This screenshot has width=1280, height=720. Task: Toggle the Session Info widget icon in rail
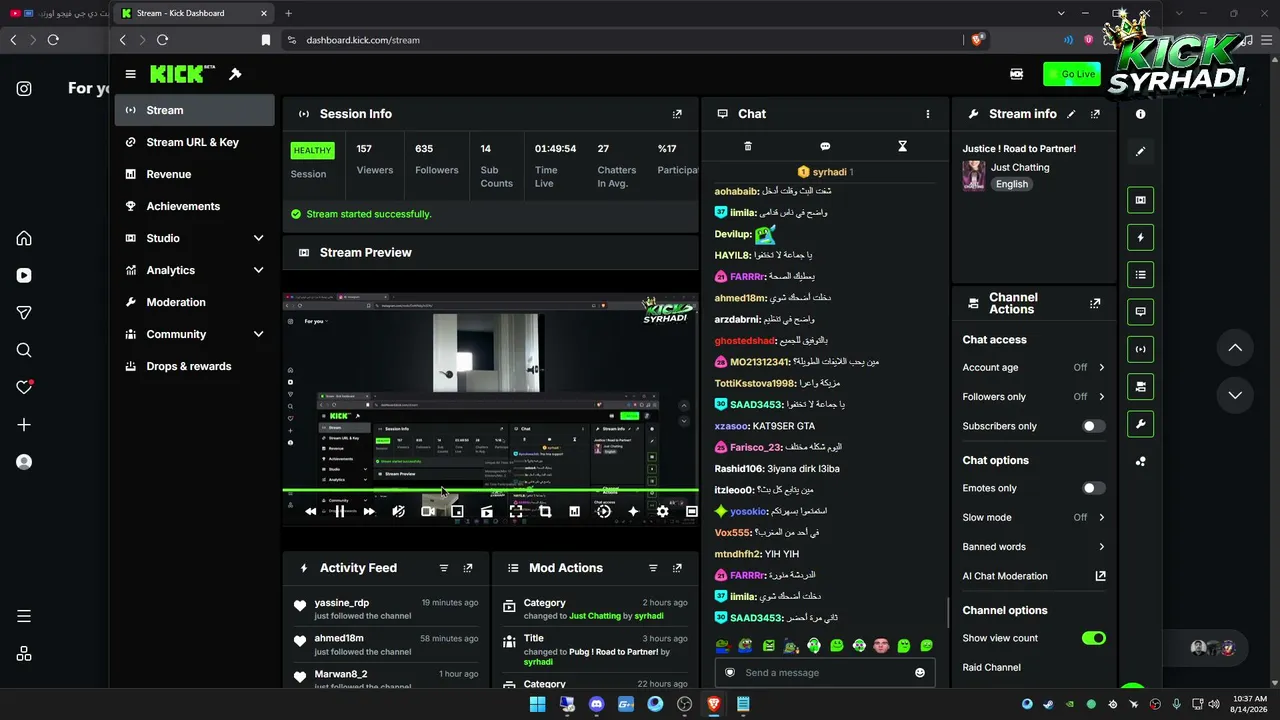[1140, 349]
